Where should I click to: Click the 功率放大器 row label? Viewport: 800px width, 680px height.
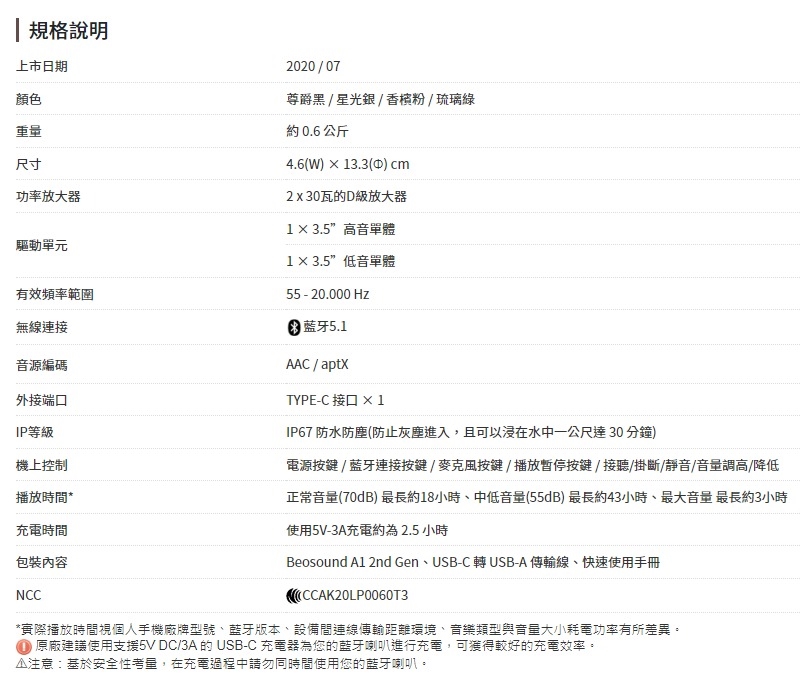pyautogui.click(x=48, y=196)
